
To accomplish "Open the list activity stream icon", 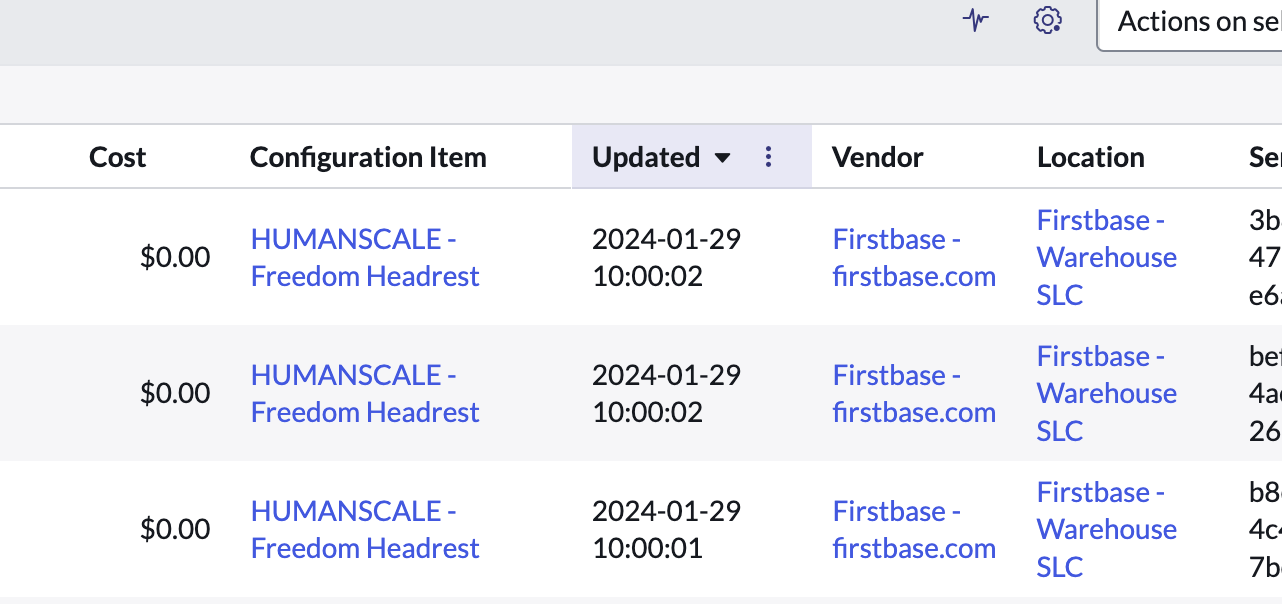I will click(x=975, y=20).
